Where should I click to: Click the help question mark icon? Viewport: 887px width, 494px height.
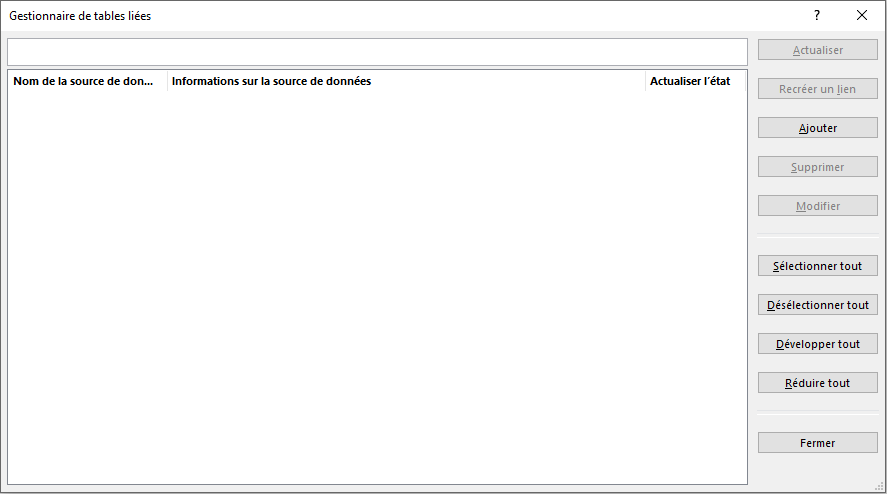coord(817,16)
